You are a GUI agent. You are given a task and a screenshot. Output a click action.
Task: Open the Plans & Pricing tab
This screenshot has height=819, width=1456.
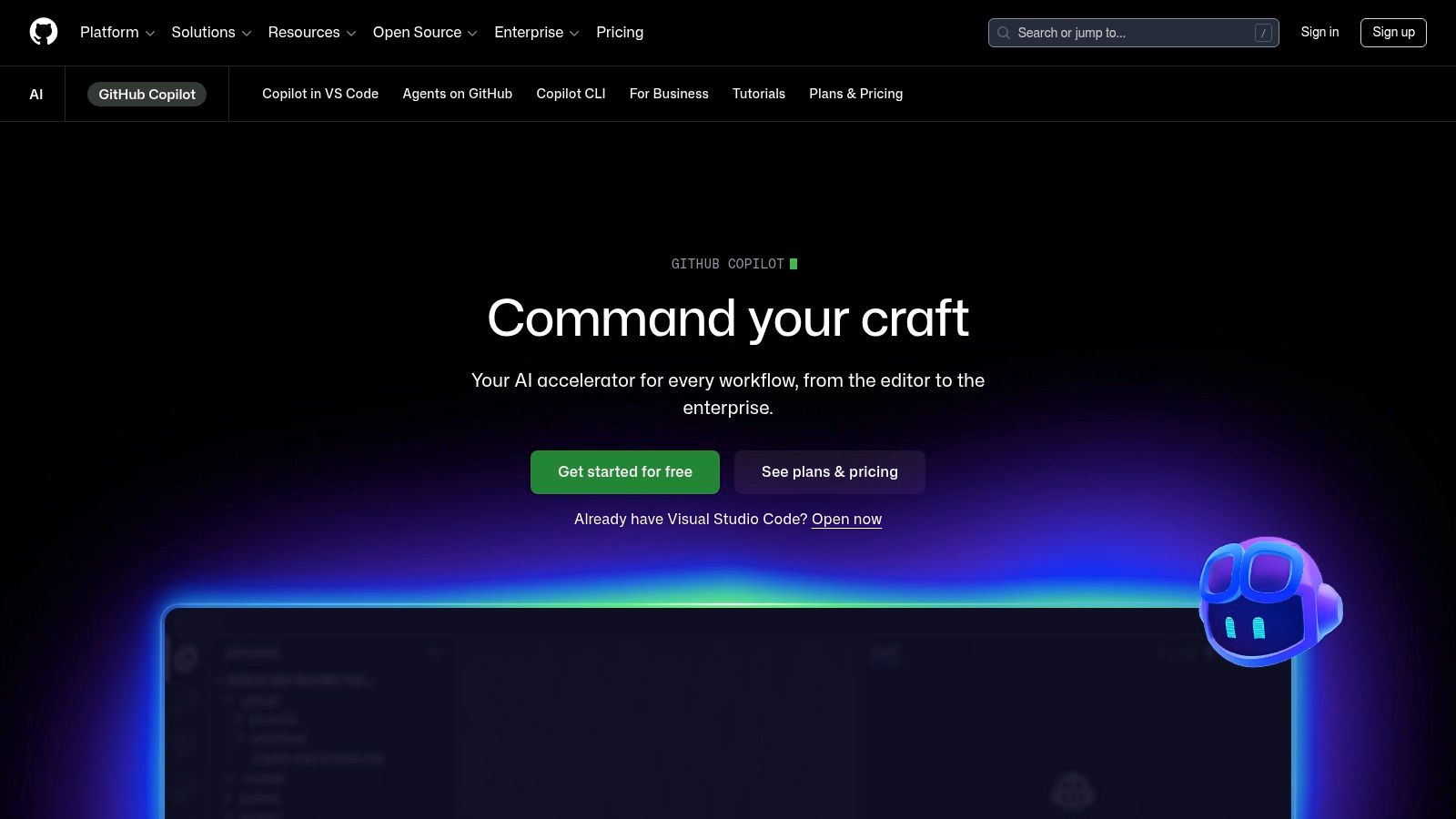click(x=855, y=94)
